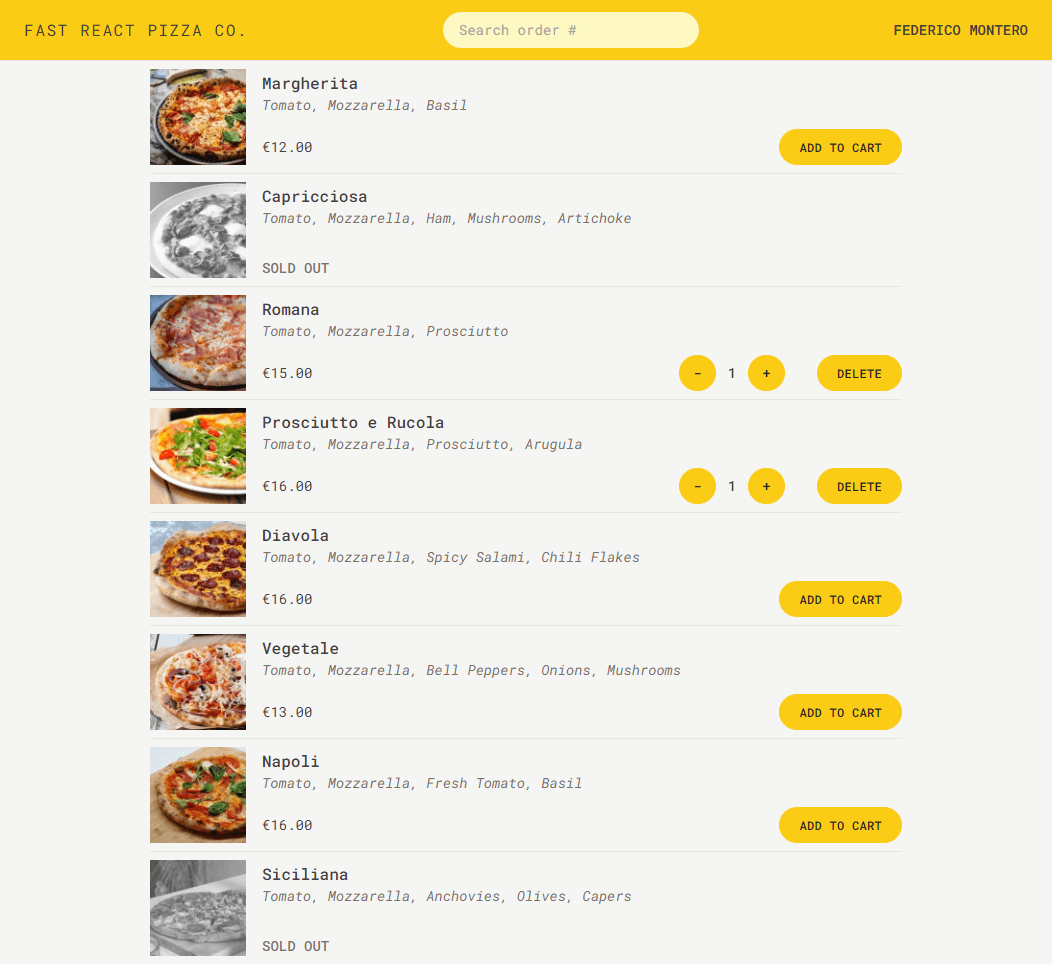Click the greyed-out Capricciosa image

(198, 230)
